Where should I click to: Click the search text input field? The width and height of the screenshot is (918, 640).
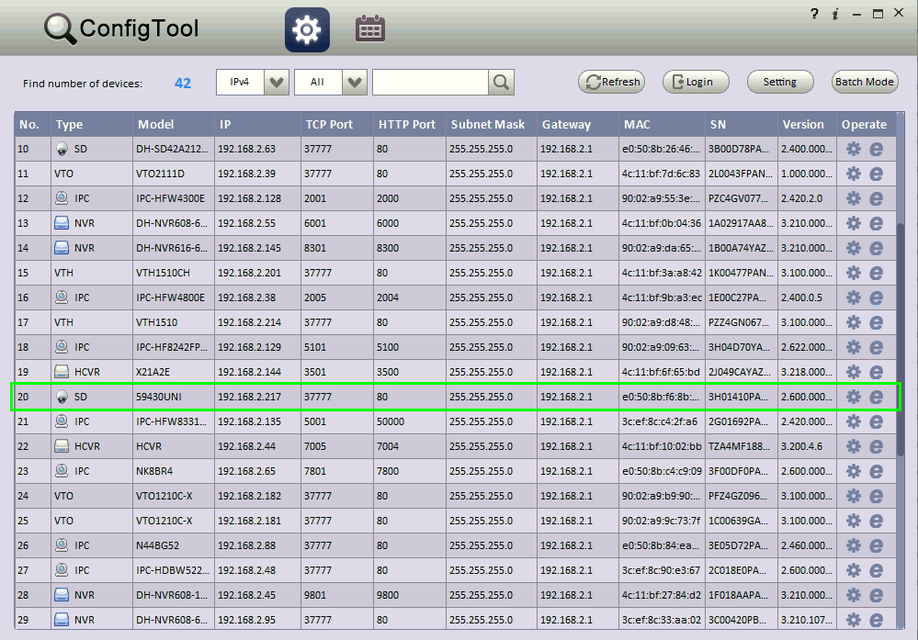[430, 83]
